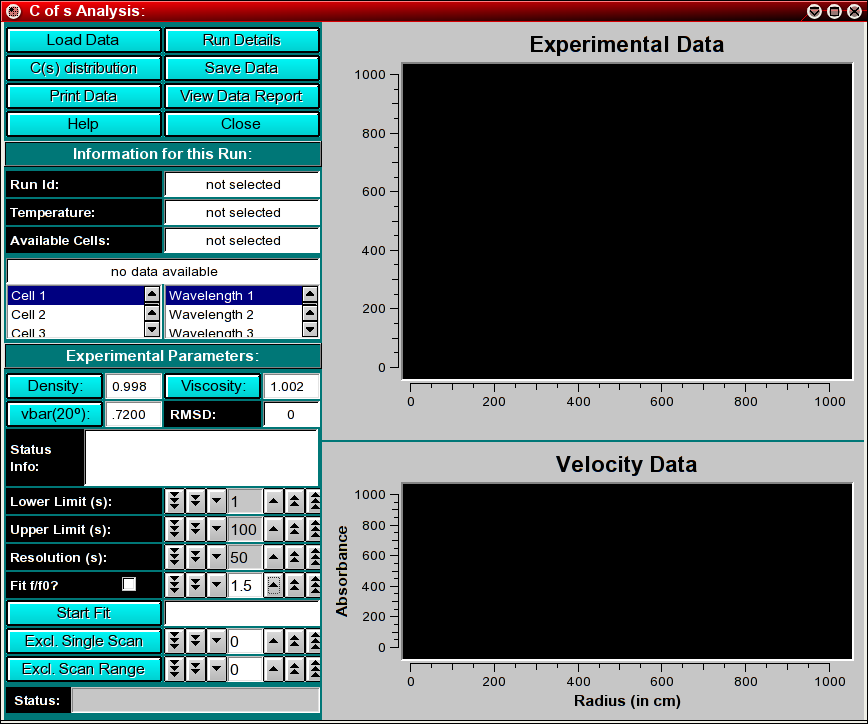
Task: Click double up arrow for Resolution
Action: (x=295, y=558)
